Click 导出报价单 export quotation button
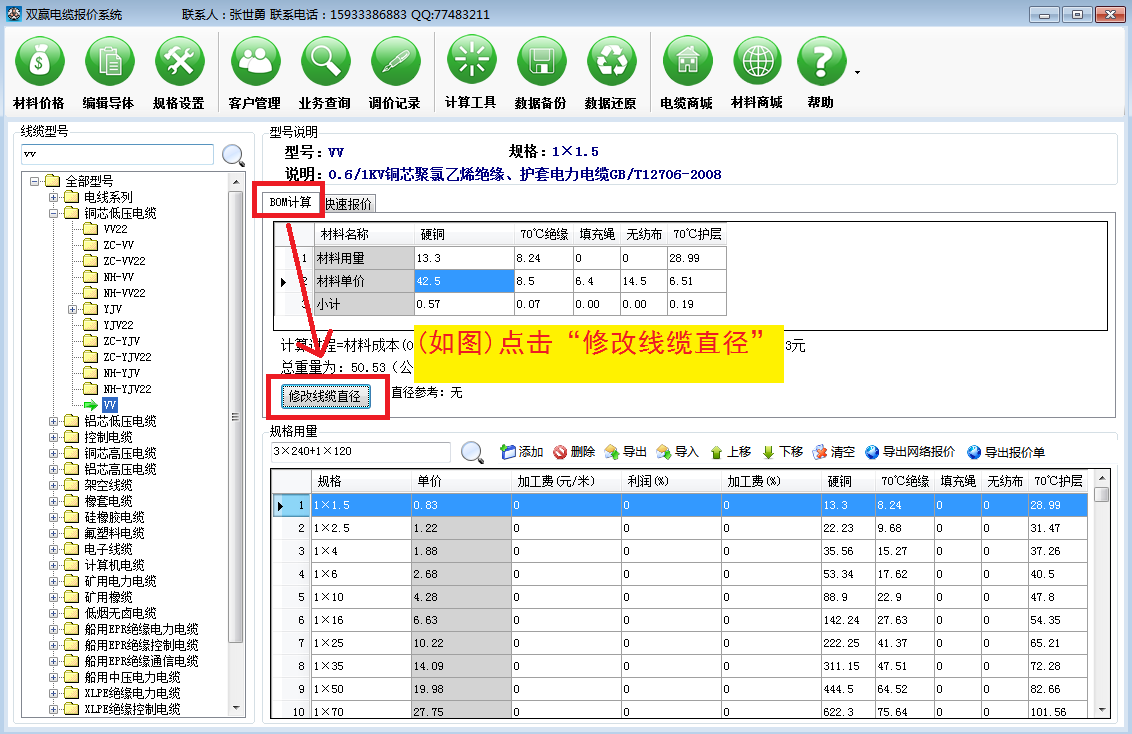Viewport: 1132px width, 734px height. [x=1006, y=452]
